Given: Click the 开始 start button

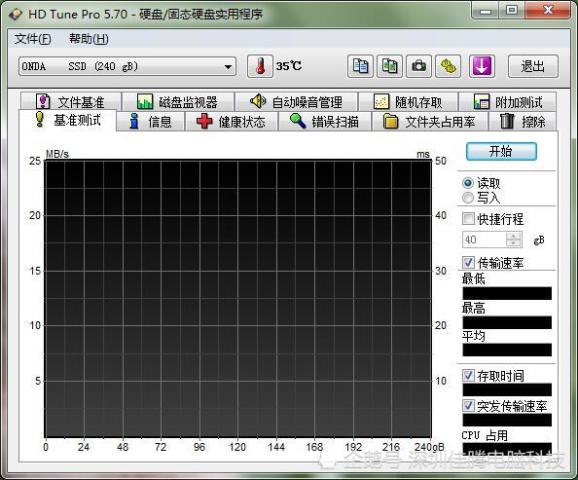Looking at the screenshot, I should [501, 151].
